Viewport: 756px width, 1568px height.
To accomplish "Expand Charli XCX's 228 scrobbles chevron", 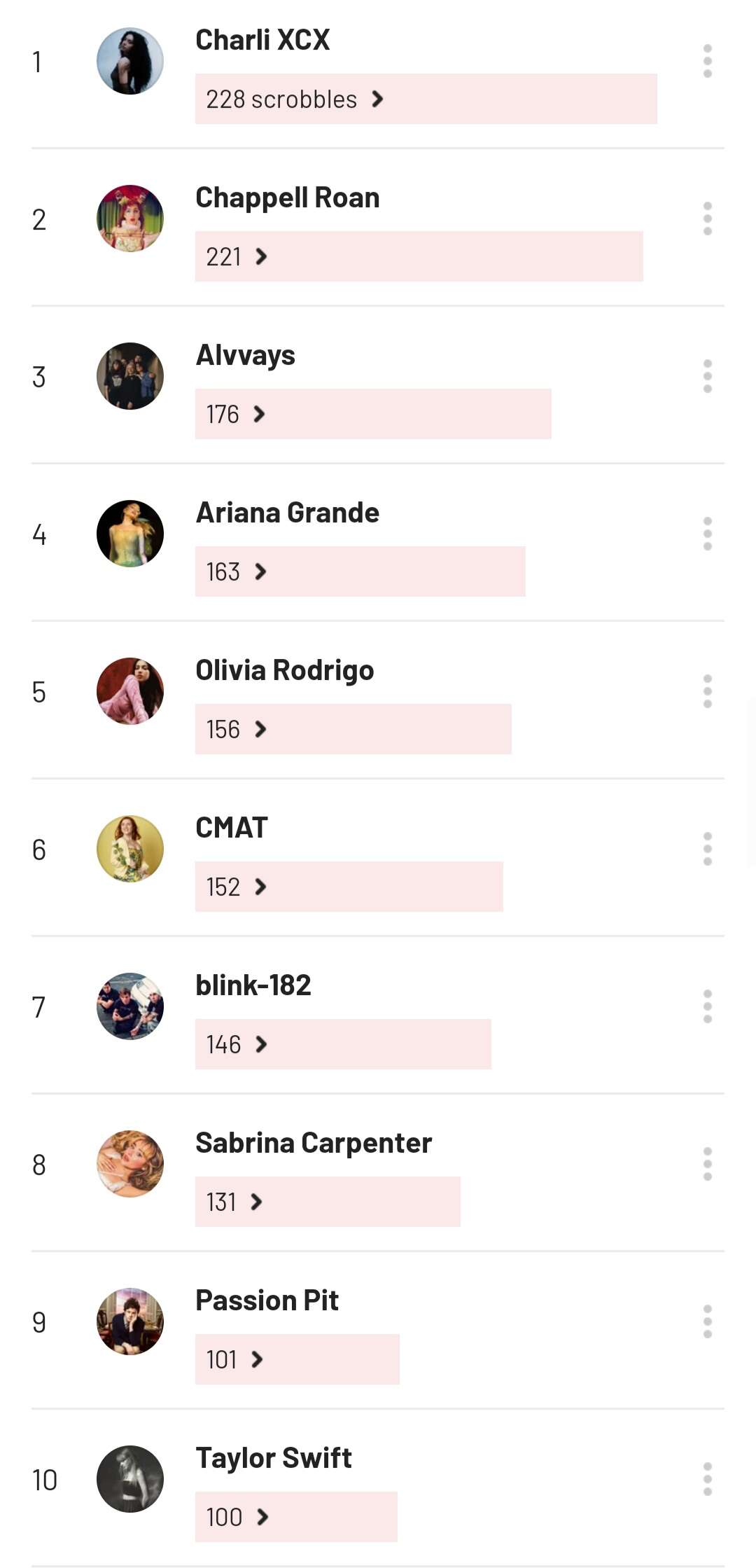I will (377, 99).
